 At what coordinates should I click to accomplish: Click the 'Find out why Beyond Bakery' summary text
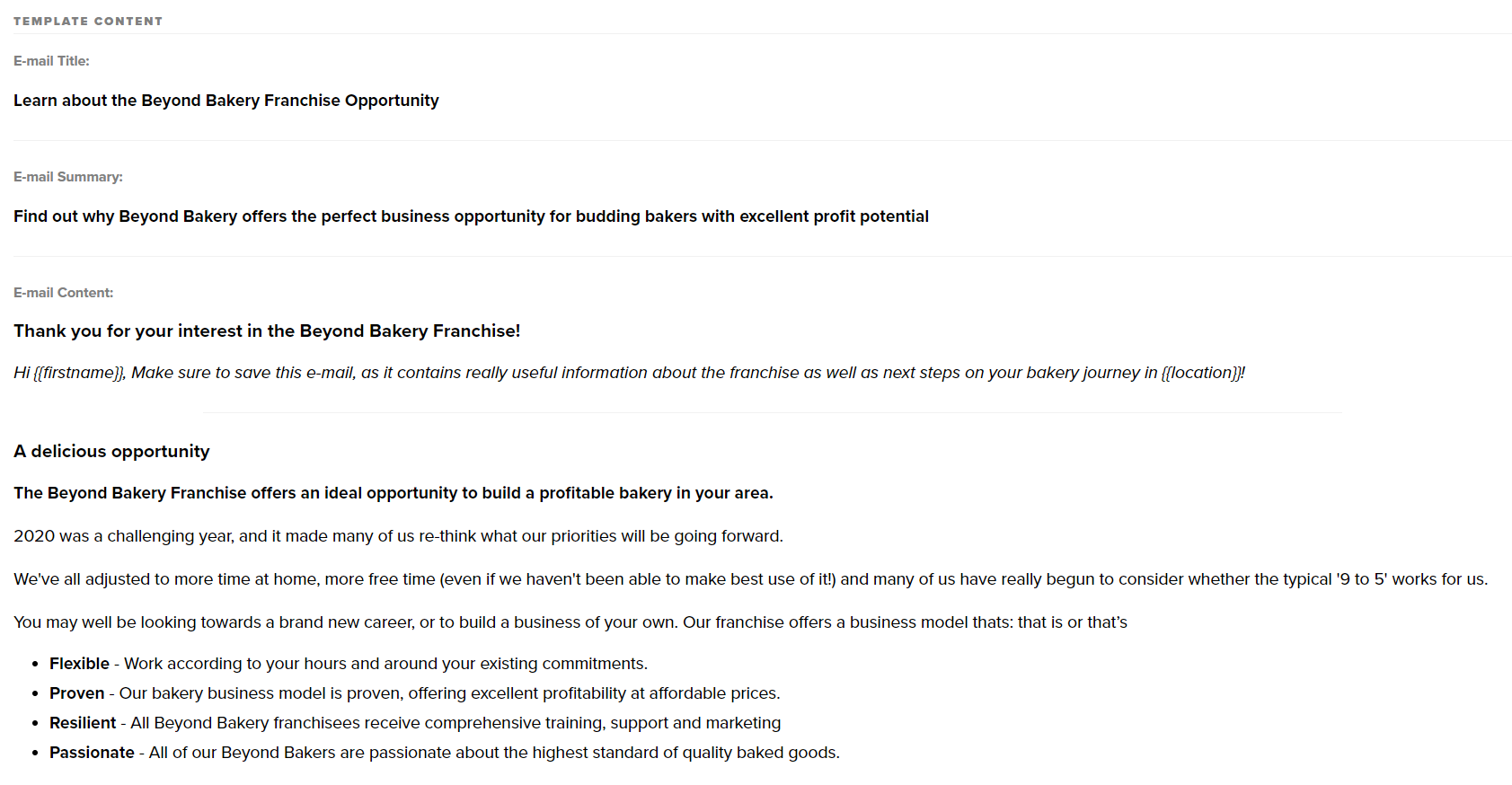[x=471, y=216]
